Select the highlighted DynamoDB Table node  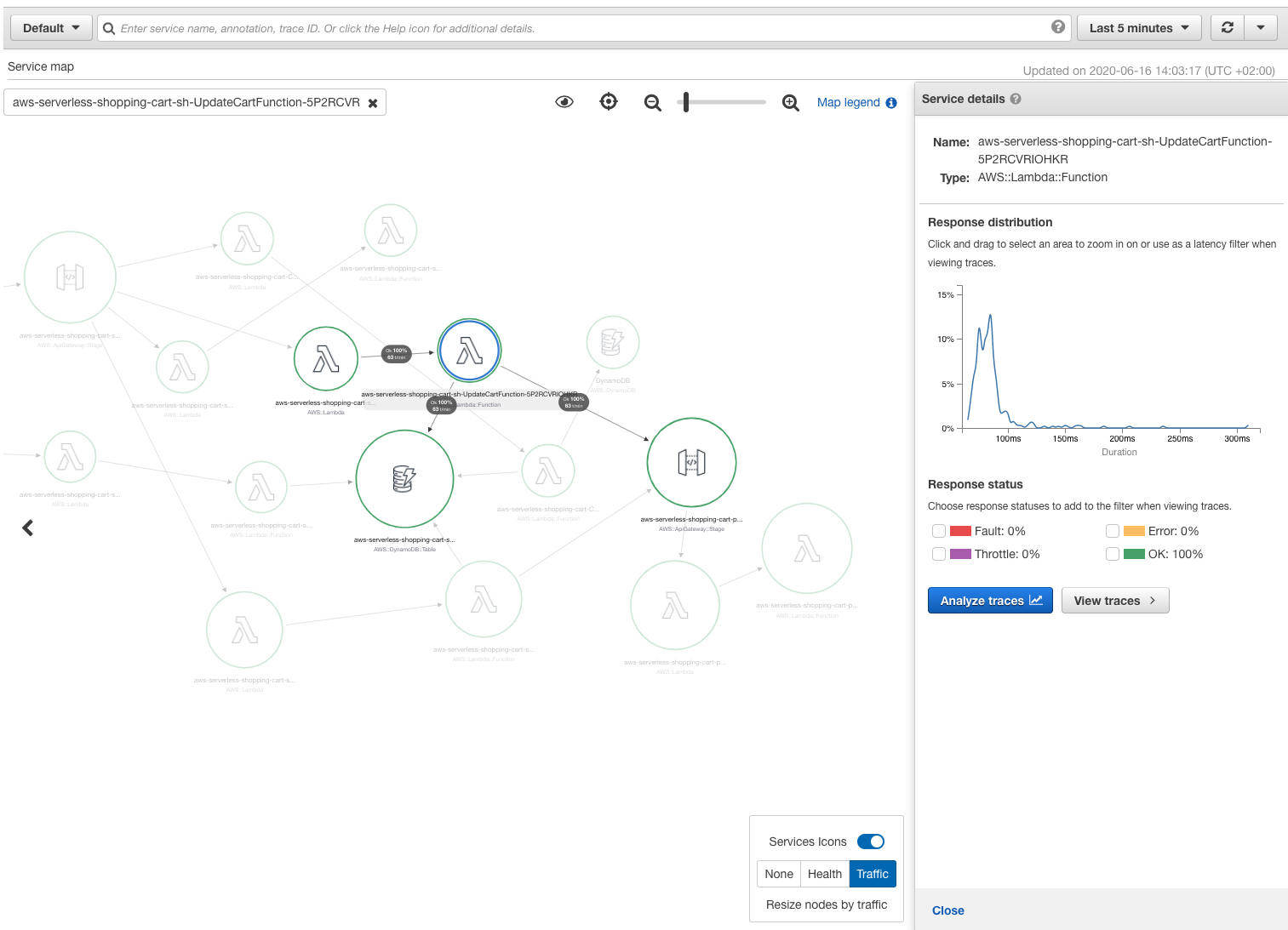(404, 479)
